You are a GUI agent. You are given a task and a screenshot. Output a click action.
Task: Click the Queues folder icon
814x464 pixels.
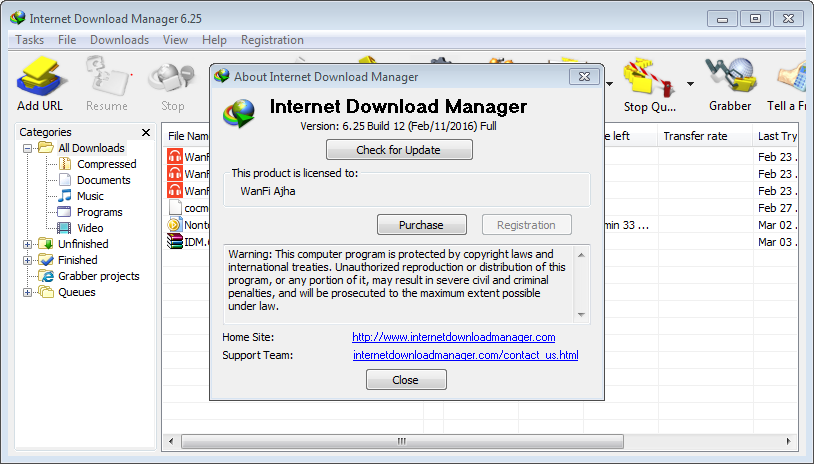coord(46,292)
